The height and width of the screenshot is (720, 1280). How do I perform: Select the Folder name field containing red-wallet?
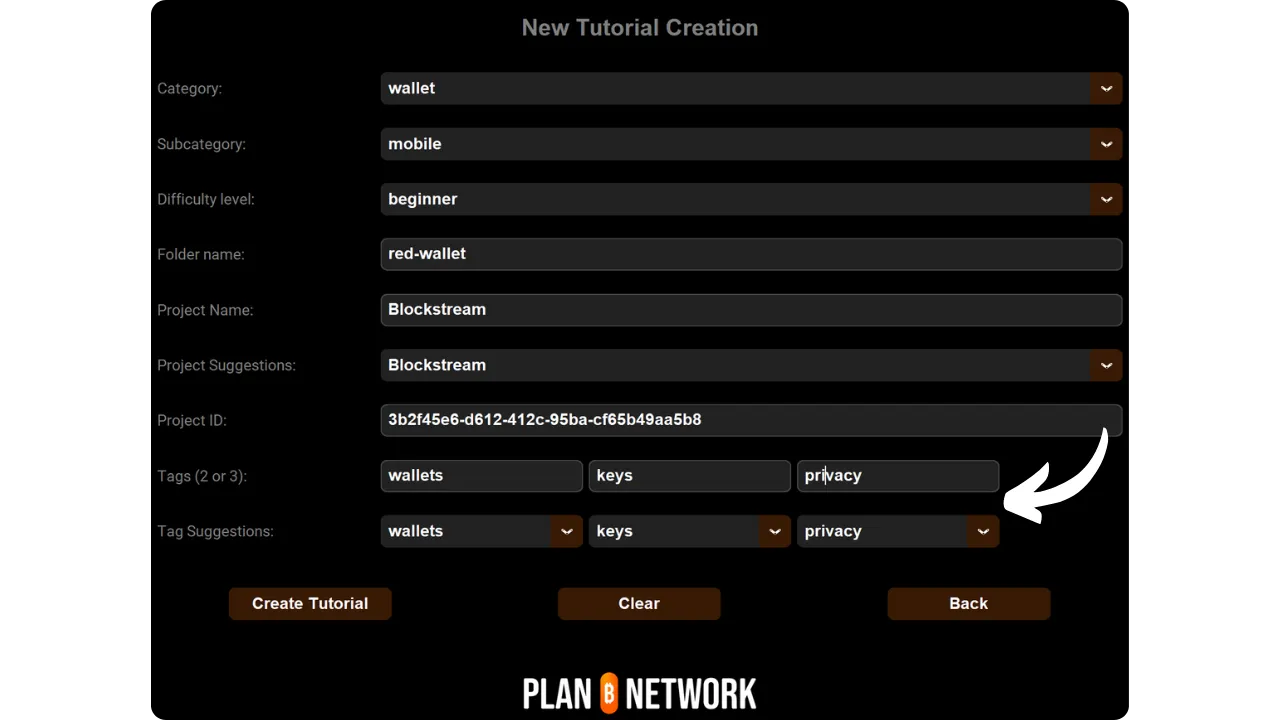(x=750, y=254)
